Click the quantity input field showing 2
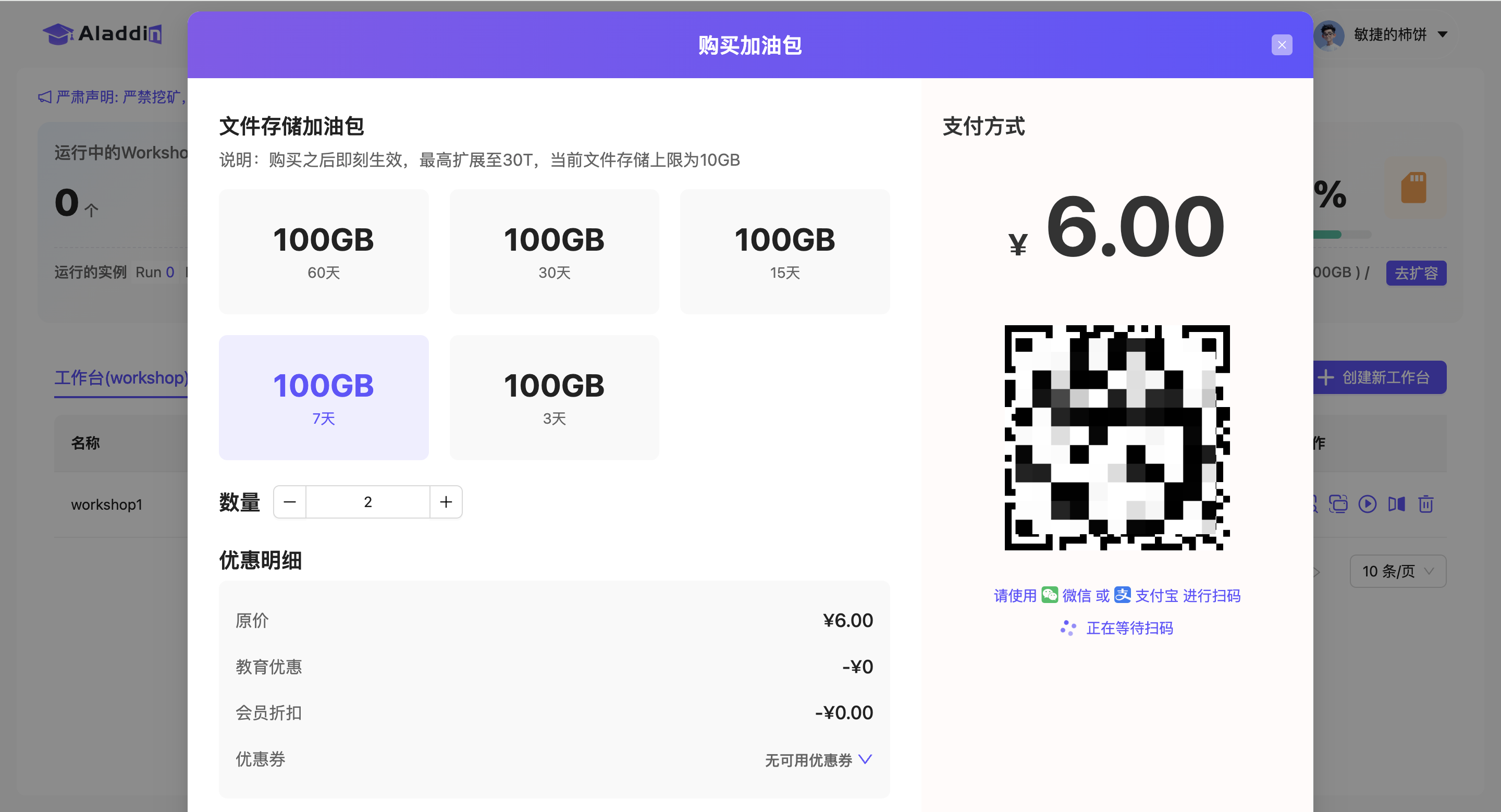The width and height of the screenshot is (1501, 812). (367, 501)
